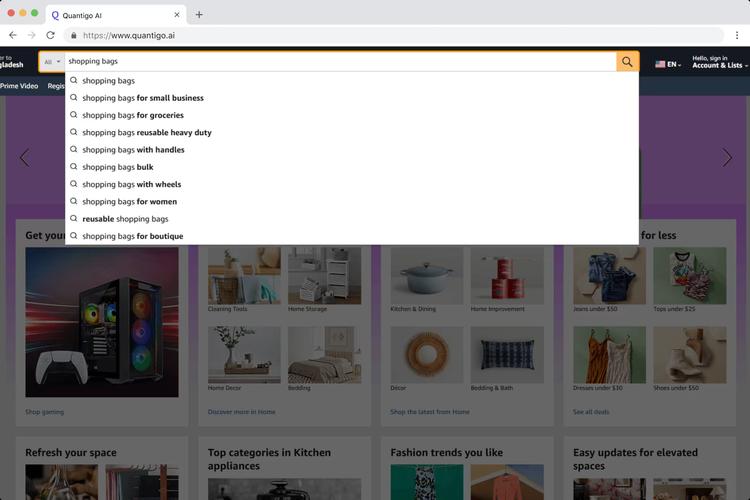The image size is (750, 500).
Task: Choose suggestion 'shopping bags for small business'
Action: 352,98
